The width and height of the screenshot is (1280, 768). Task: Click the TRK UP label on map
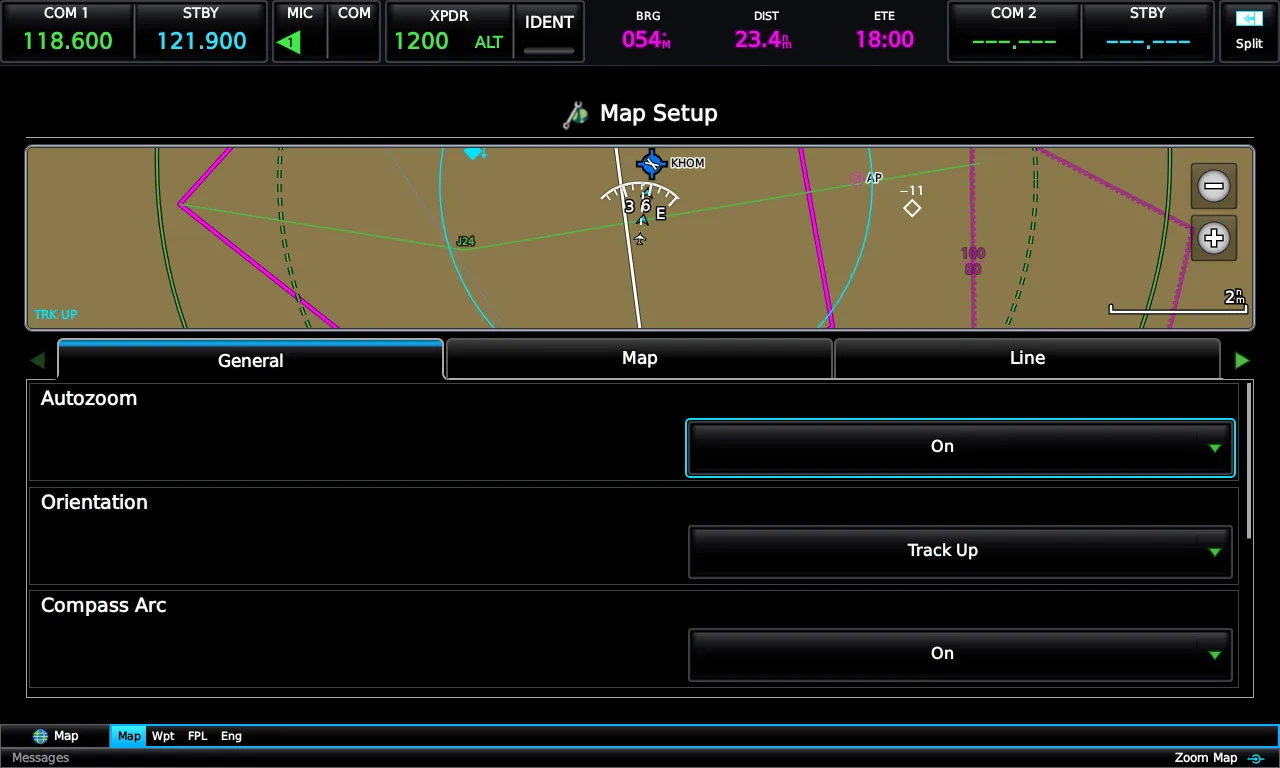[56, 315]
